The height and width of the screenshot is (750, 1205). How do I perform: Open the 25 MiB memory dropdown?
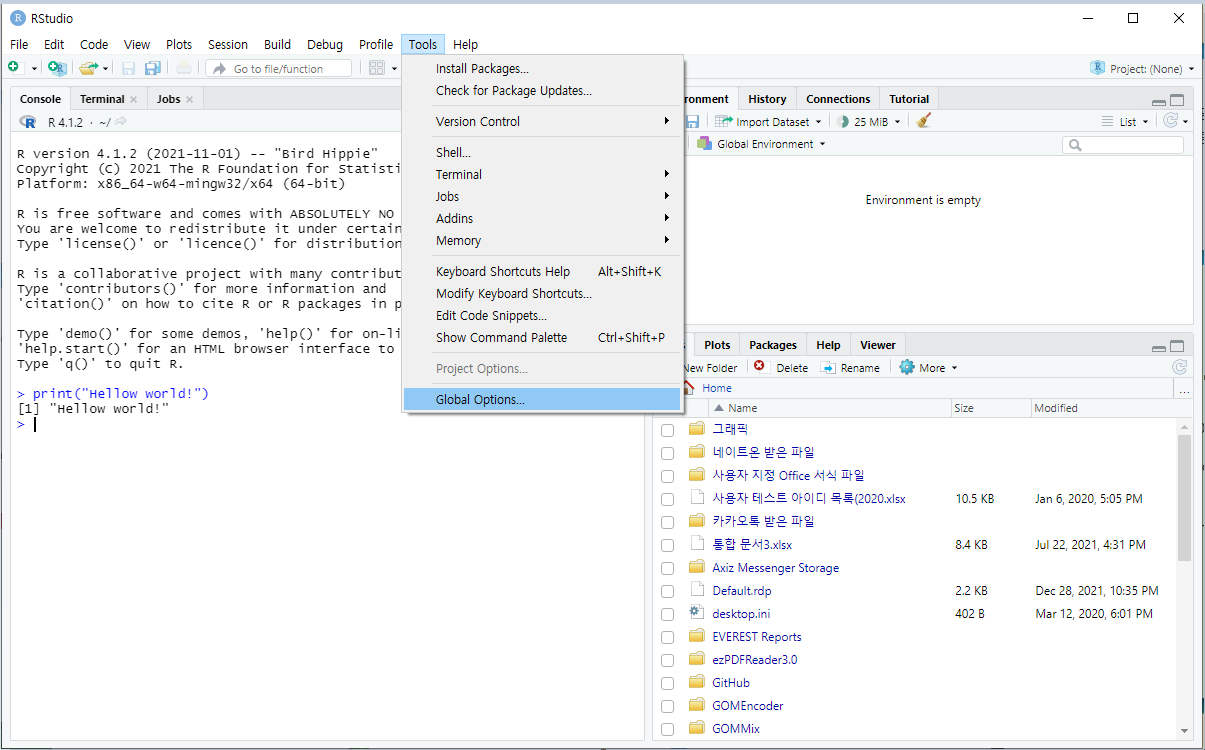click(x=897, y=121)
